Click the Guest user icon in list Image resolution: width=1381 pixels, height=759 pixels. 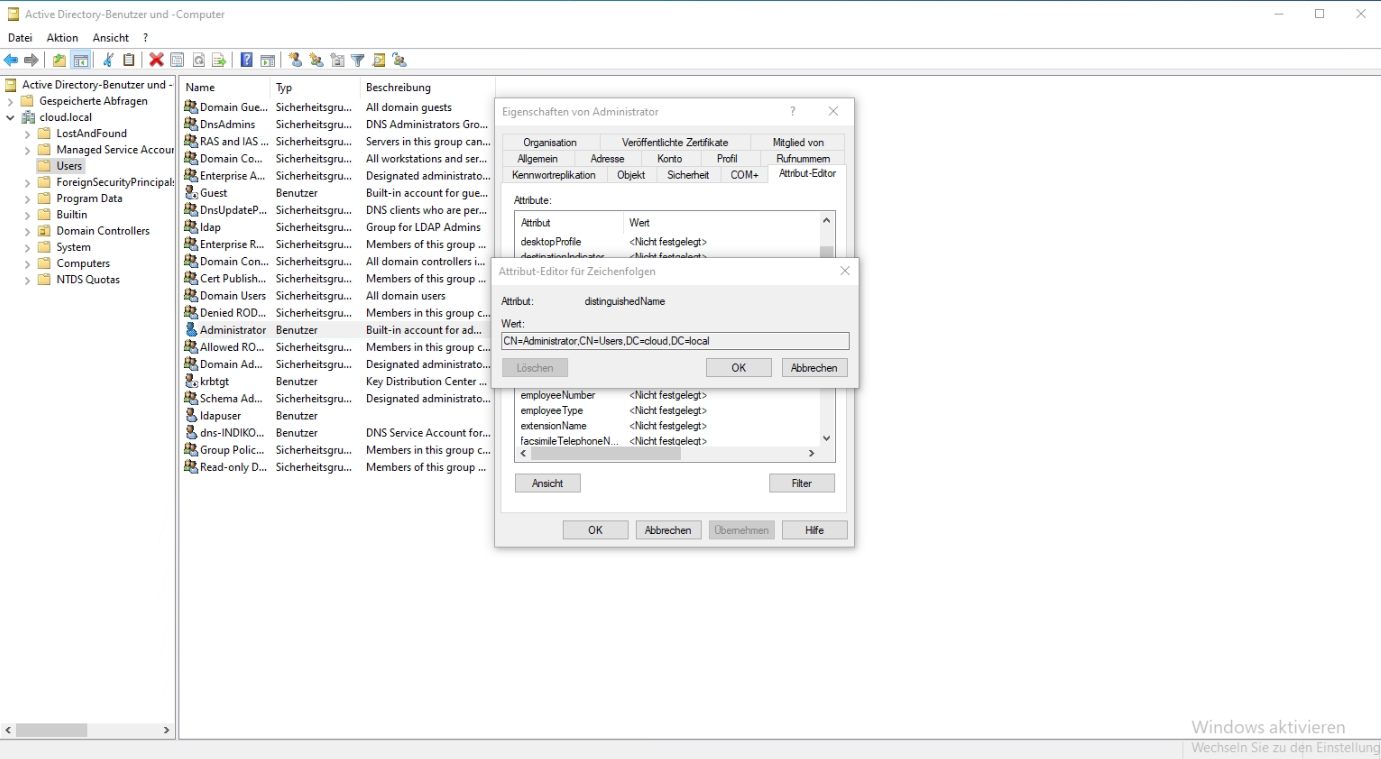pos(191,193)
